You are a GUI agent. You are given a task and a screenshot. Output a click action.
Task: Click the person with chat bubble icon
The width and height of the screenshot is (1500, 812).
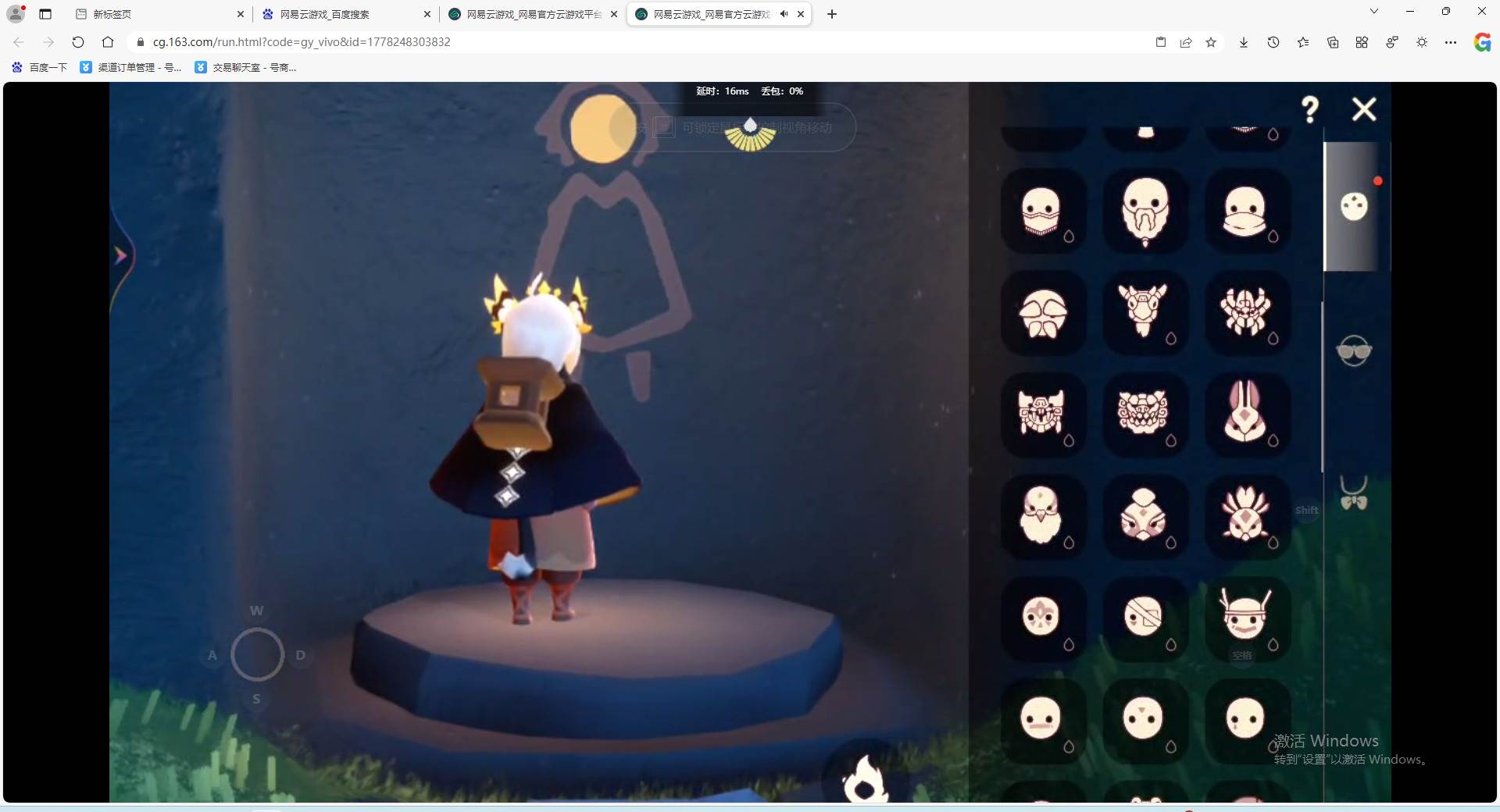[x=1392, y=42]
